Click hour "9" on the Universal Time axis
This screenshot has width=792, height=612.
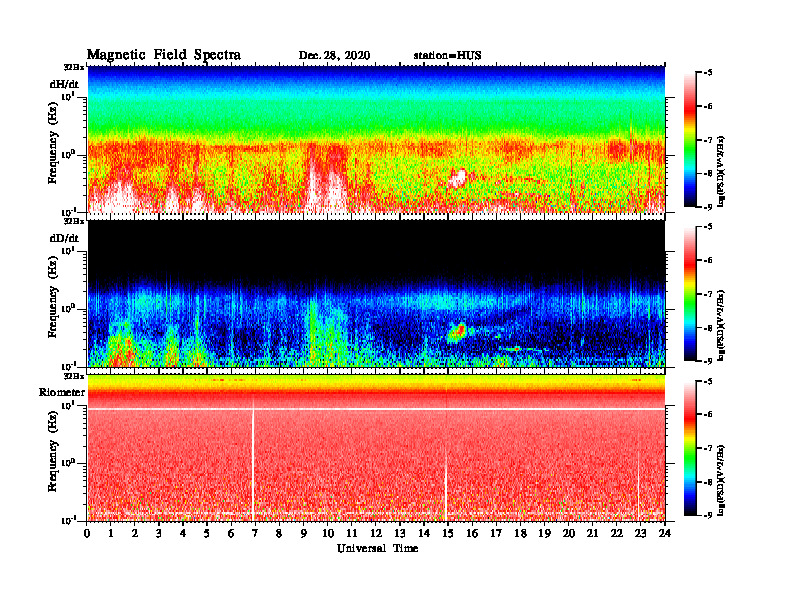(x=304, y=533)
